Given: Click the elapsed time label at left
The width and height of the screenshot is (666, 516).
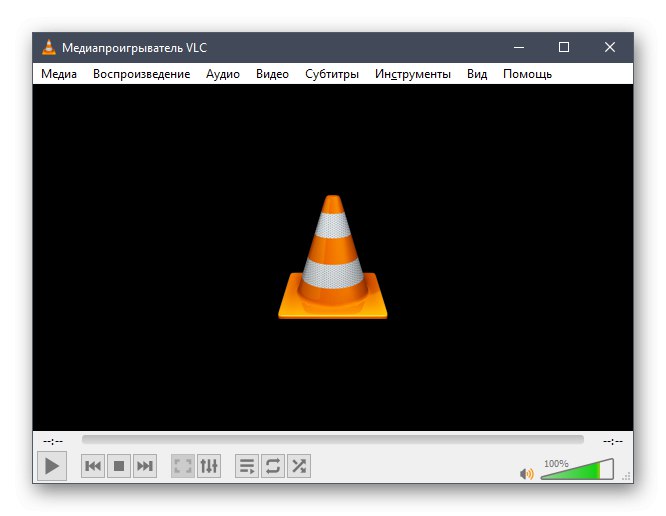Looking at the screenshot, I should click(53, 442).
